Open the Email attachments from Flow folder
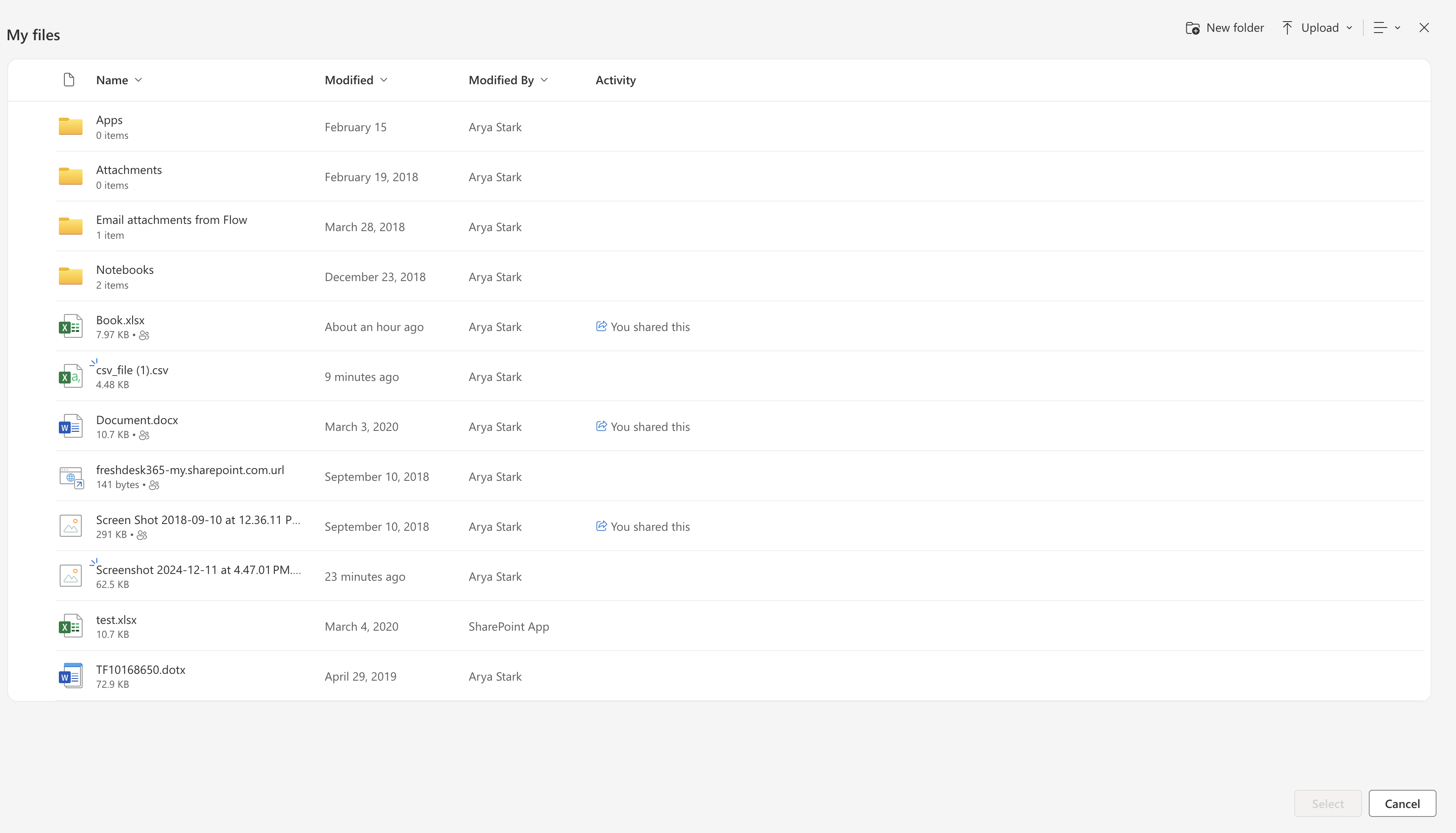The width and height of the screenshot is (1456, 833). [171, 220]
